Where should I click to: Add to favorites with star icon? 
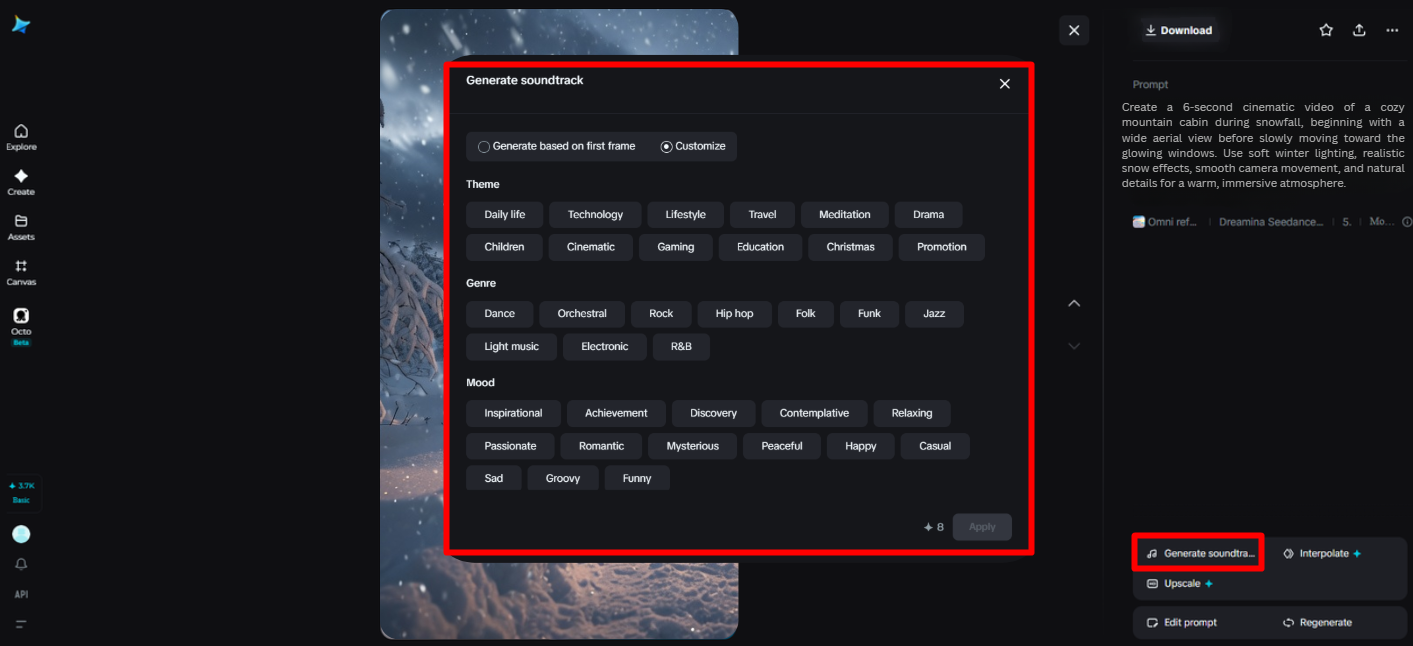click(1326, 30)
